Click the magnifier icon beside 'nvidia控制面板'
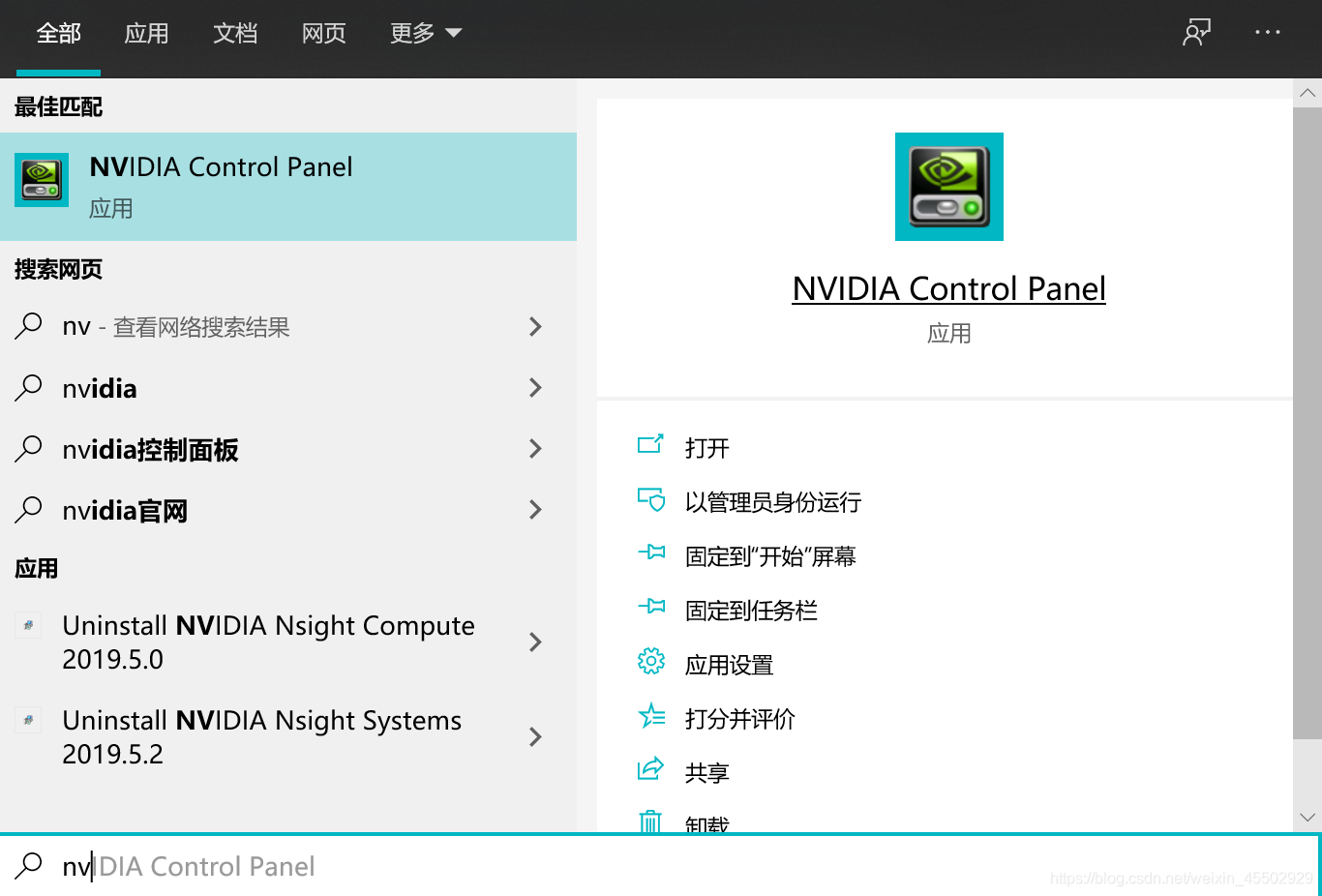Viewport: 1322px width, 896px height. (29, 449)
